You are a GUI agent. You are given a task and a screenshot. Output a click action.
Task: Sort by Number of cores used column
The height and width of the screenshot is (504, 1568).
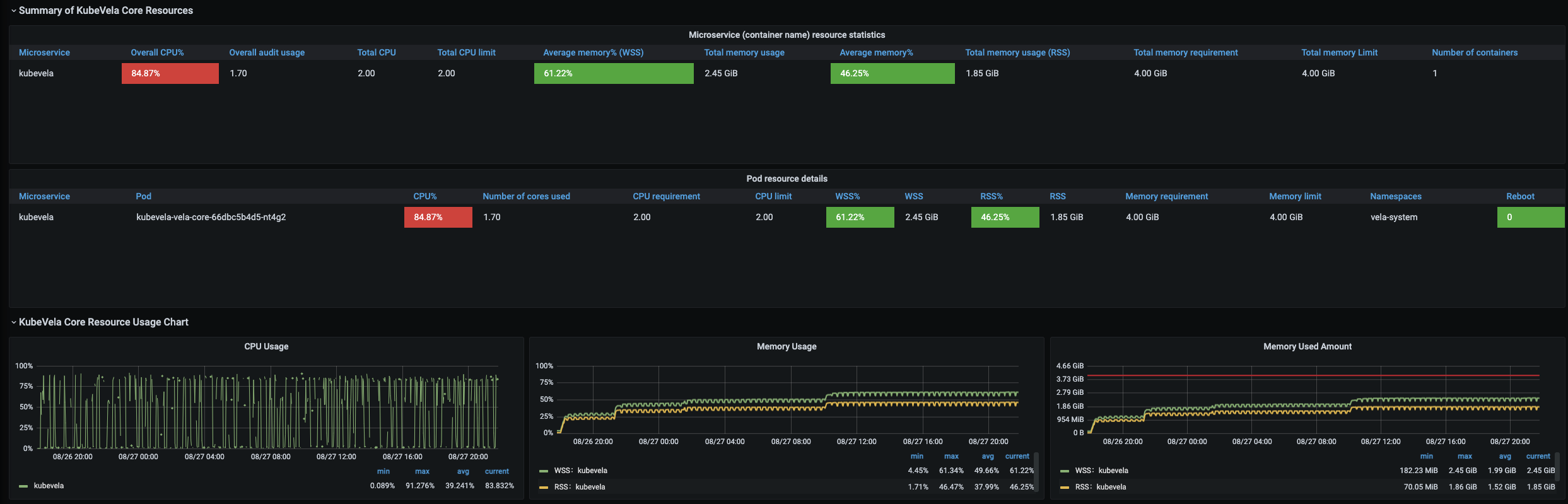(x=526, y=196)
